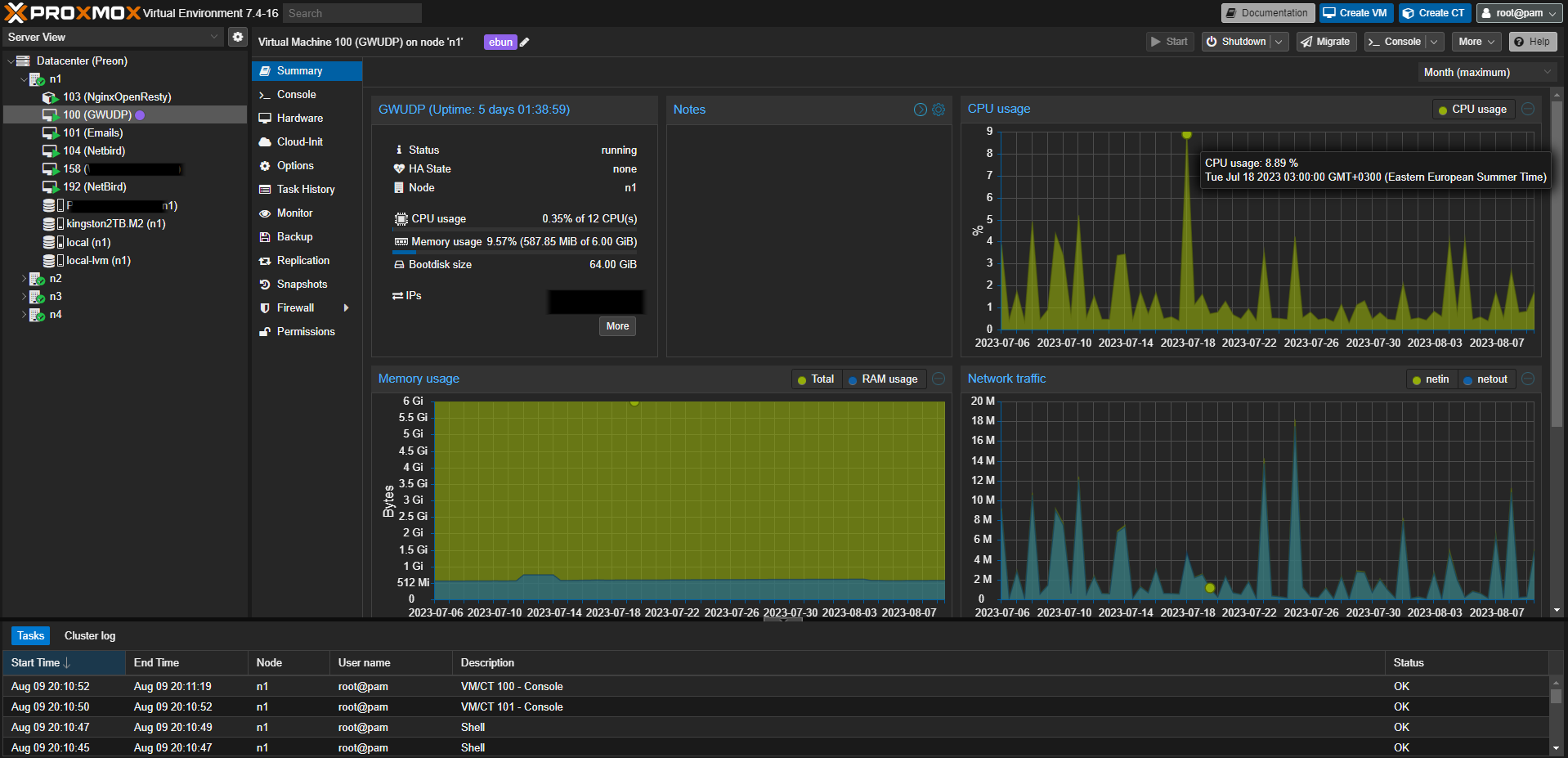Open More actions dropdown in toolbar
The height and width of the screenshot is (758, 1568).
point(1476,42)
